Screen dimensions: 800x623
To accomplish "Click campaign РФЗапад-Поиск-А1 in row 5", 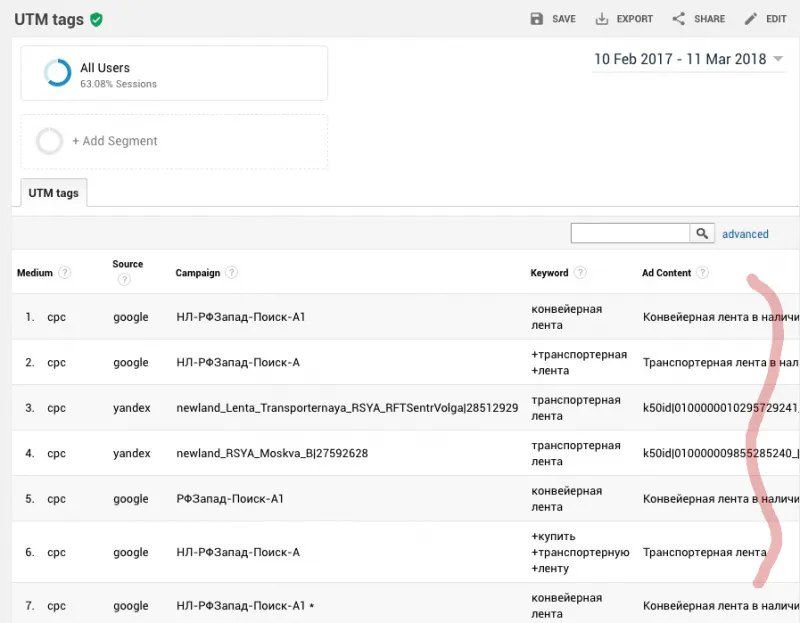I will [x=230, y=499].
